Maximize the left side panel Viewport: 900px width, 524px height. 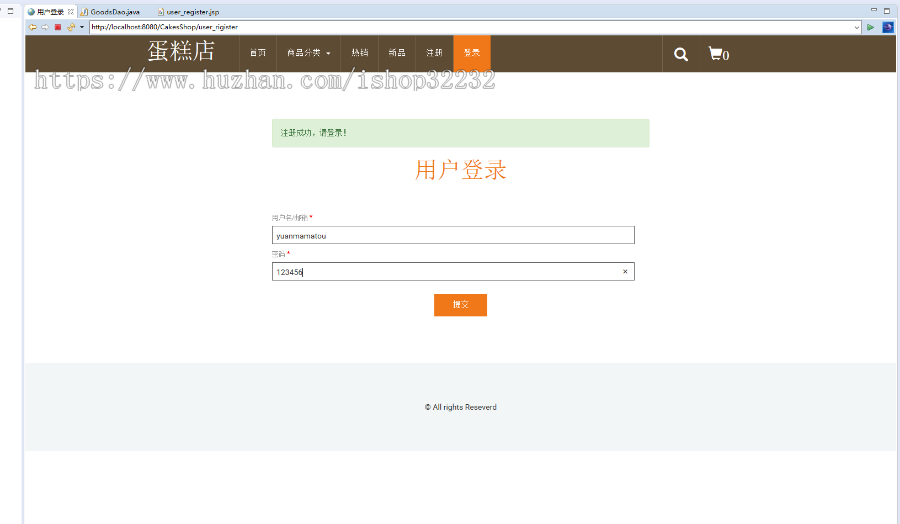[10, 10]
